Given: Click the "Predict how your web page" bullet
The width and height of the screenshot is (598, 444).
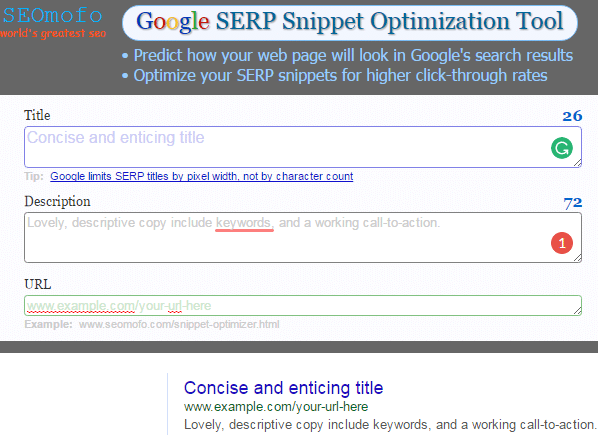Looking at the screenshot, I should pos(347,56).
